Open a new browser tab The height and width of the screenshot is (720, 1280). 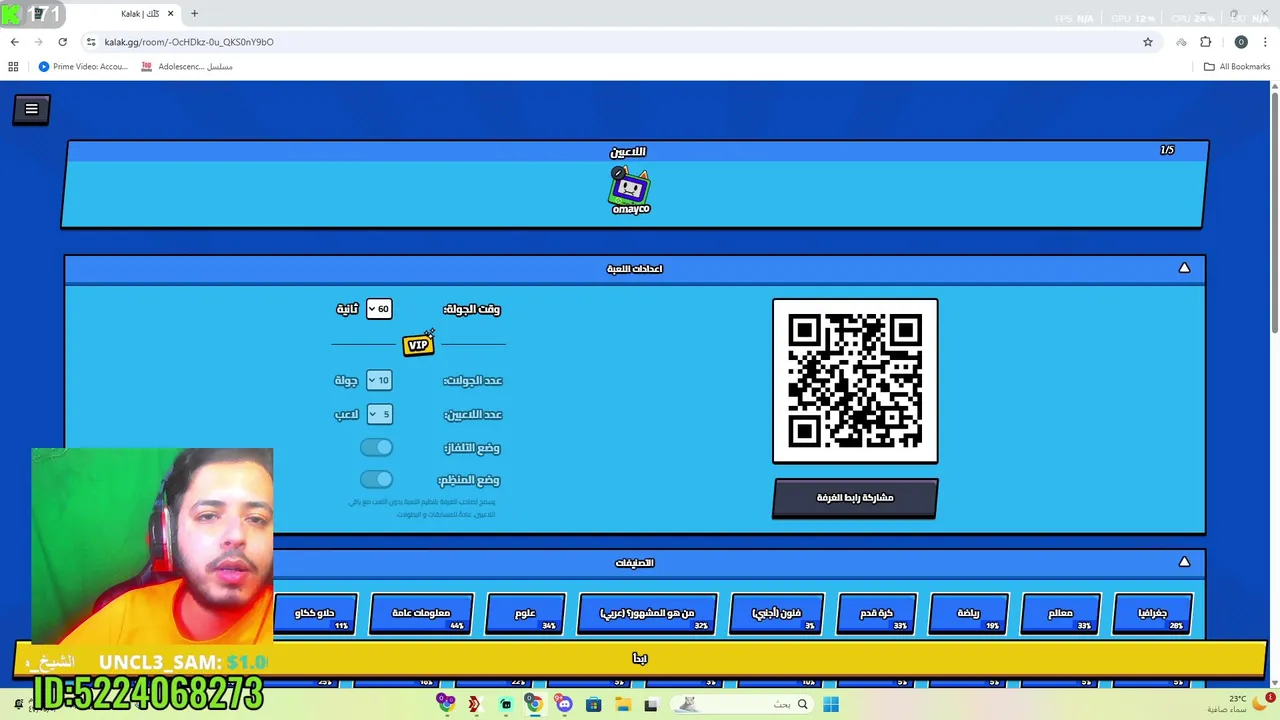(x=194, y=13)
